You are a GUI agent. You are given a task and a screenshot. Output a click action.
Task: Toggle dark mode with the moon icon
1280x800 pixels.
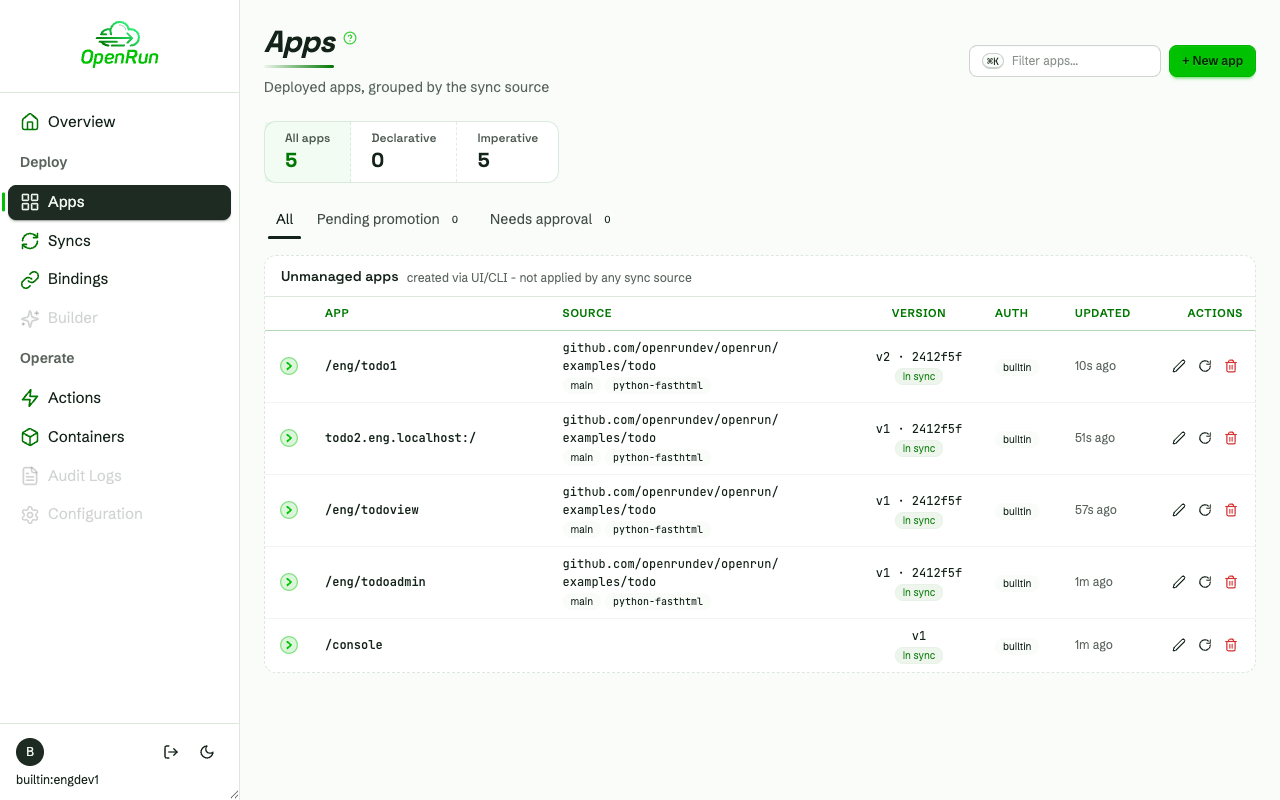[208, 752]
